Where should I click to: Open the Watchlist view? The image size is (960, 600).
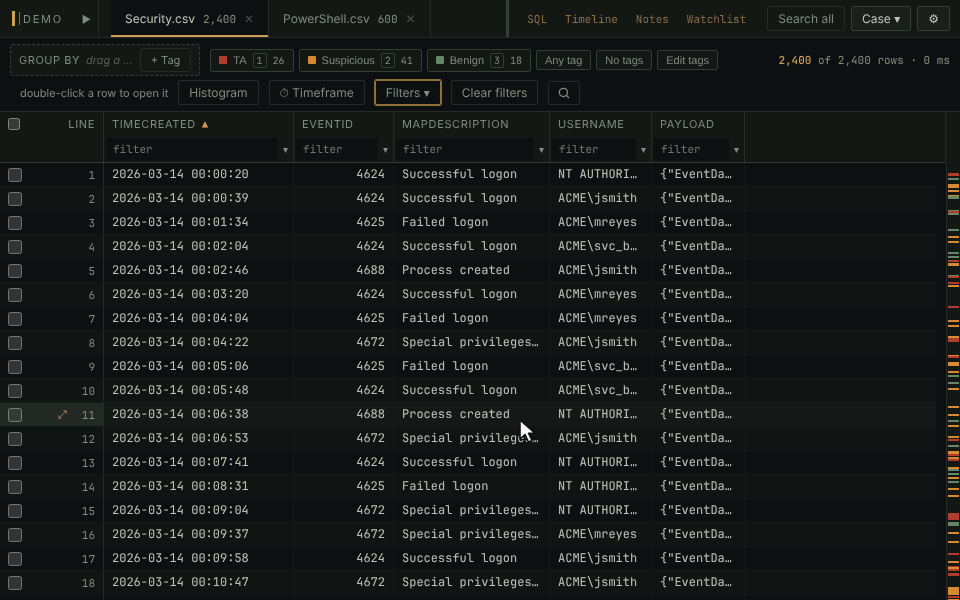click(716, 19)
